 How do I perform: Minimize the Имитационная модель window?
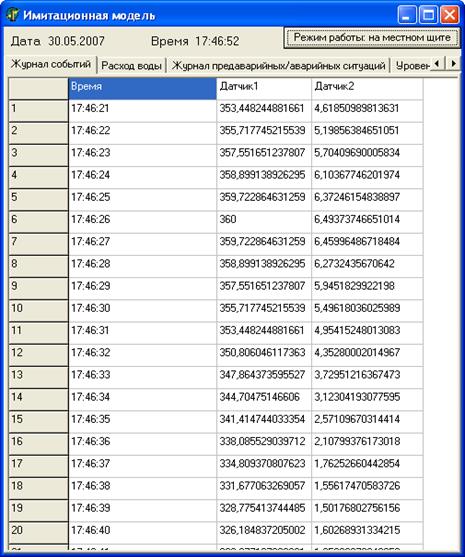point(407,15)
